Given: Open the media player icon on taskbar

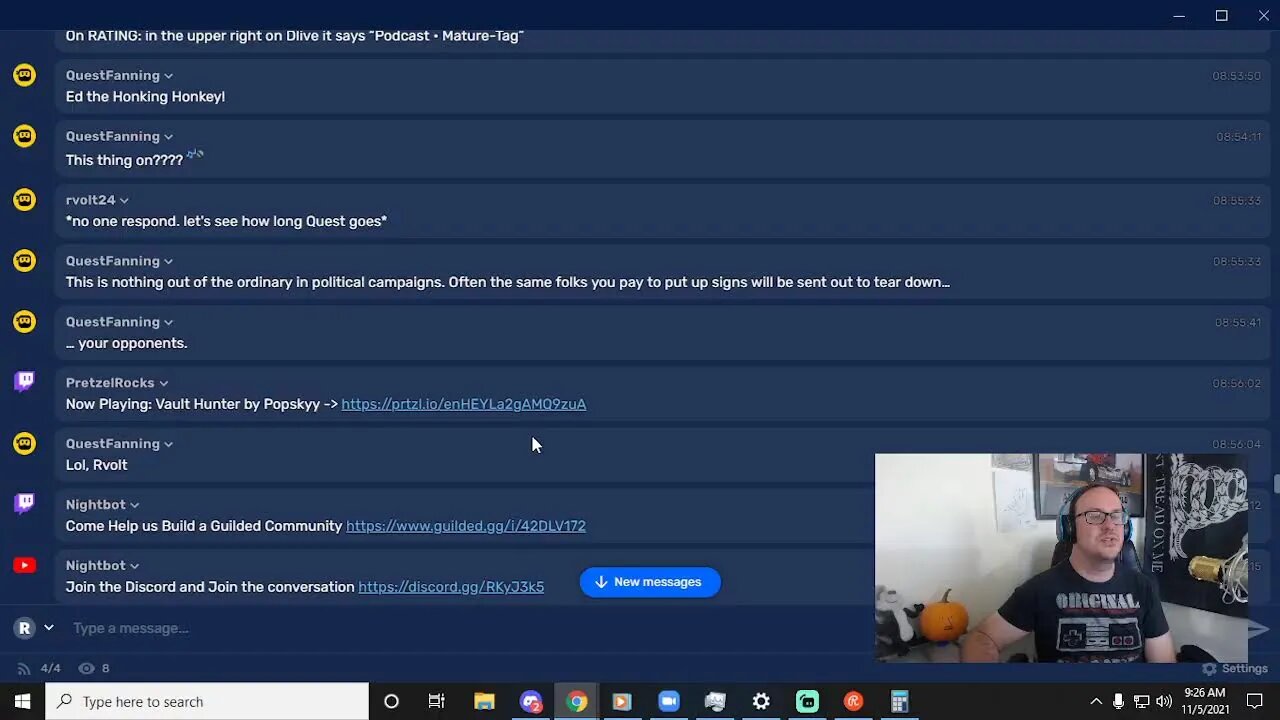Looking at the screenshot, I should coord(622,701).
